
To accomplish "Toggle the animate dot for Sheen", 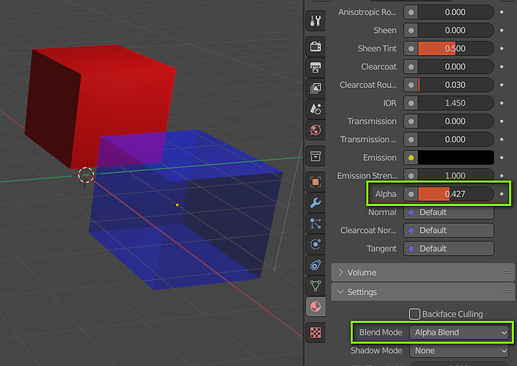I will [502, 30].
